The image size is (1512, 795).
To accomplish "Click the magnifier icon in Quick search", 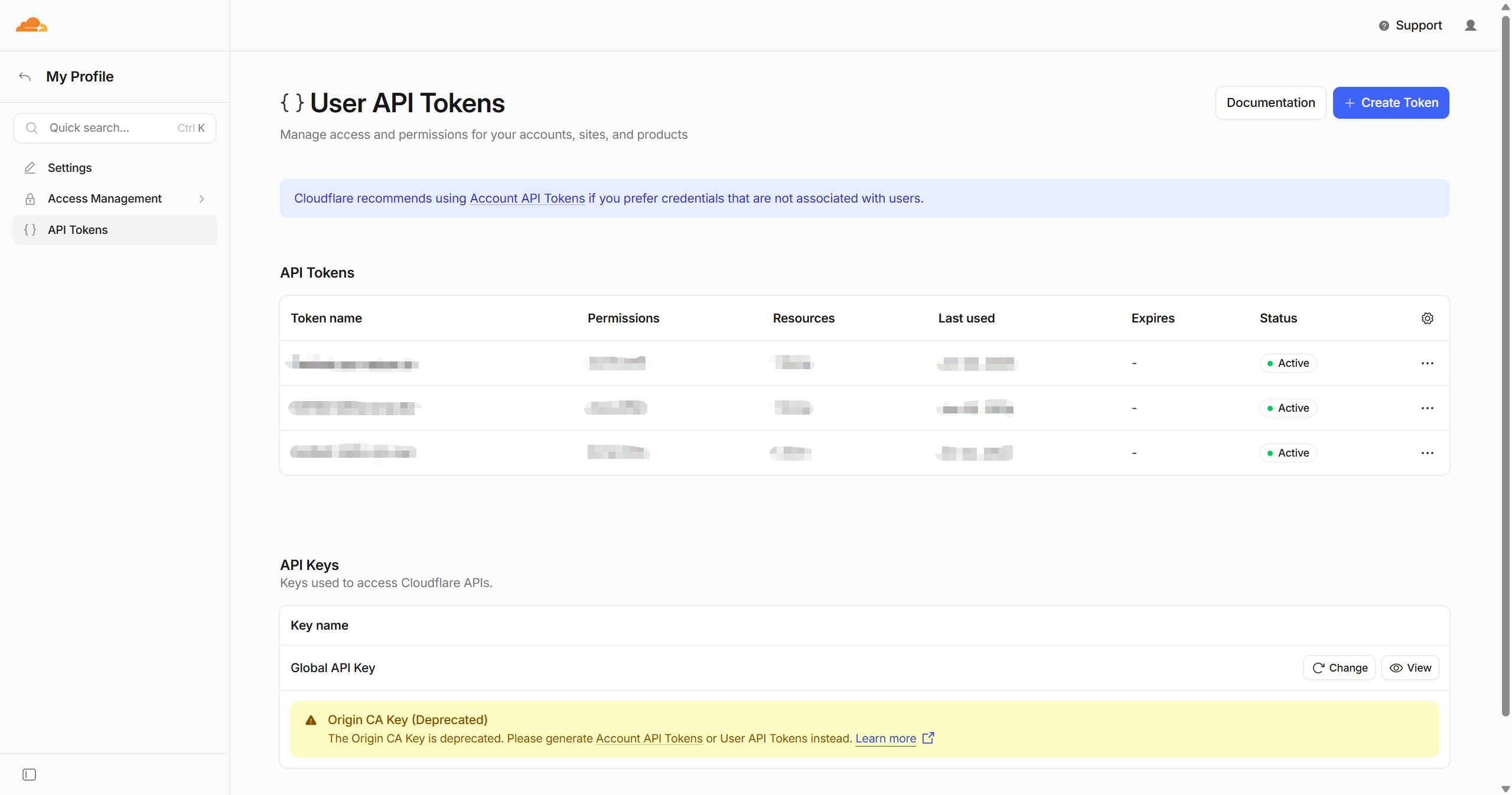I will [32, 128].
